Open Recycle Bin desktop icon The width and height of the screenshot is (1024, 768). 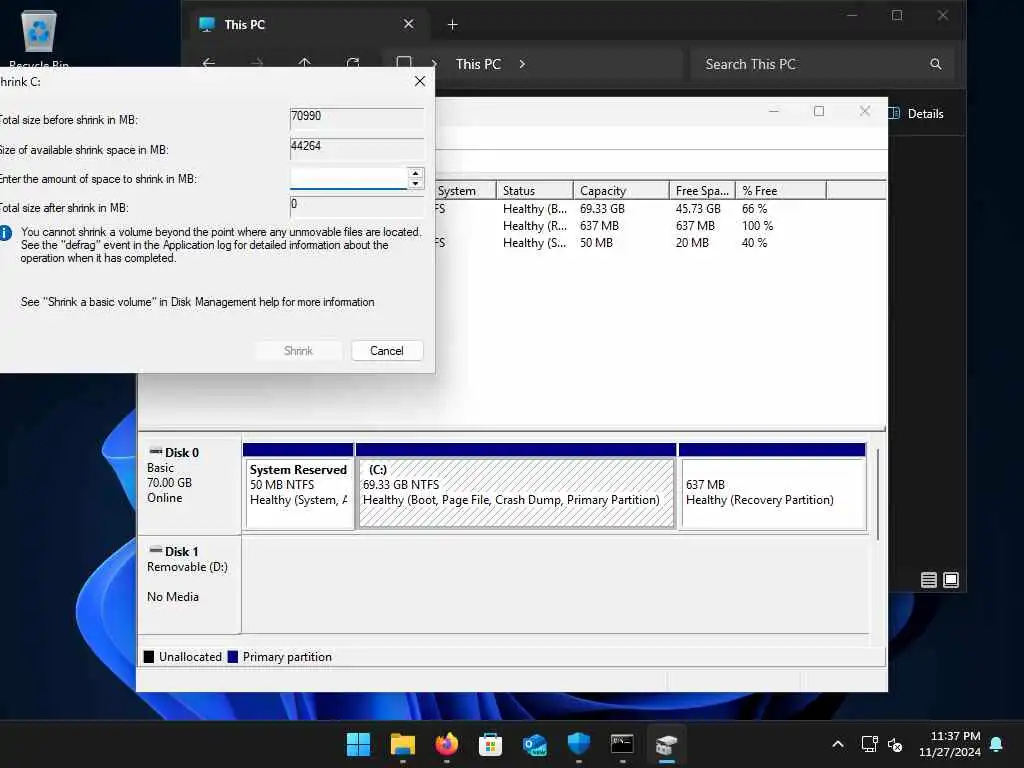pyautogui.click(x=39, y=38)
